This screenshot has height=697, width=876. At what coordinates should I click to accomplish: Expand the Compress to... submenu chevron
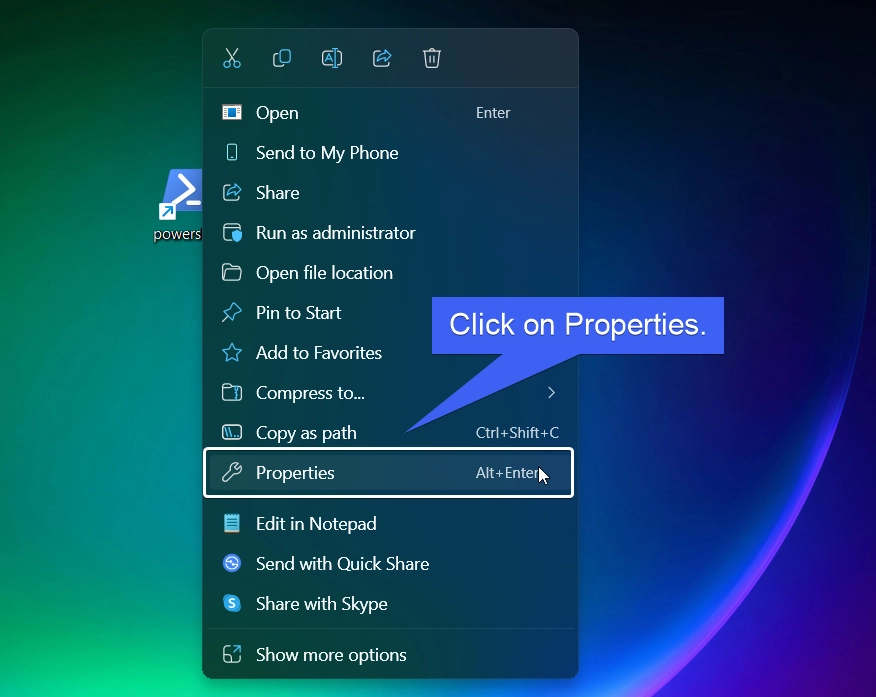tap(551, 393)
